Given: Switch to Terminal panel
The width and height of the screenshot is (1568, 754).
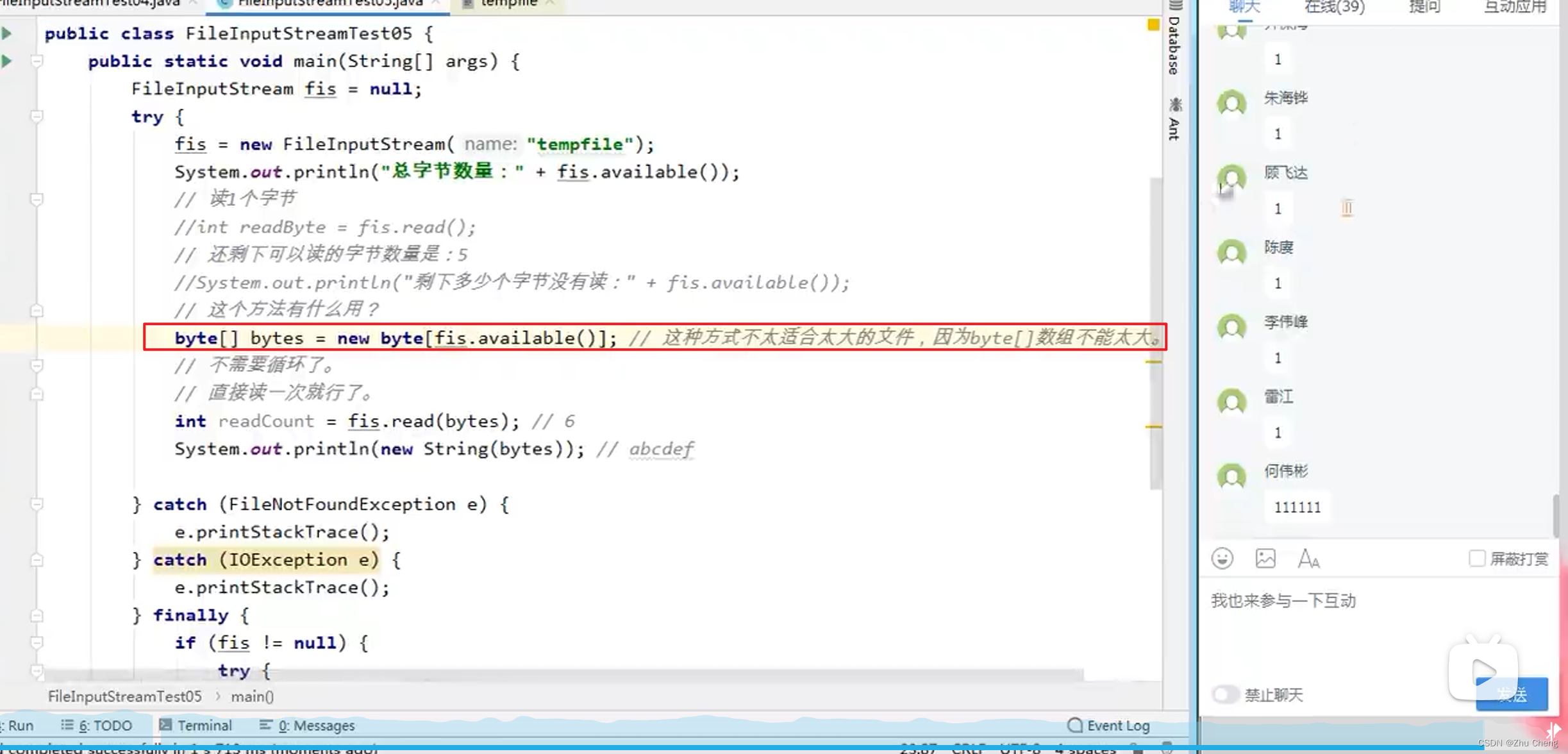Looking at the screenshot, I should 204,725.
